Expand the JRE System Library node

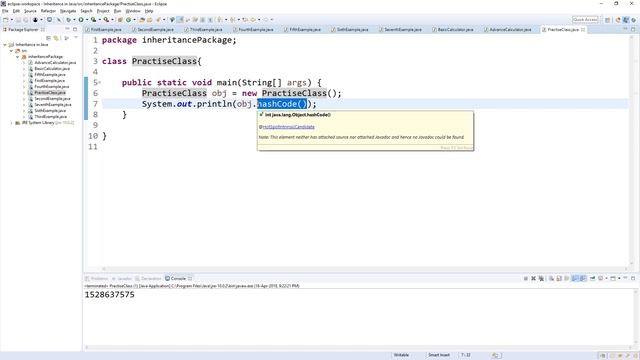[11, 122]
